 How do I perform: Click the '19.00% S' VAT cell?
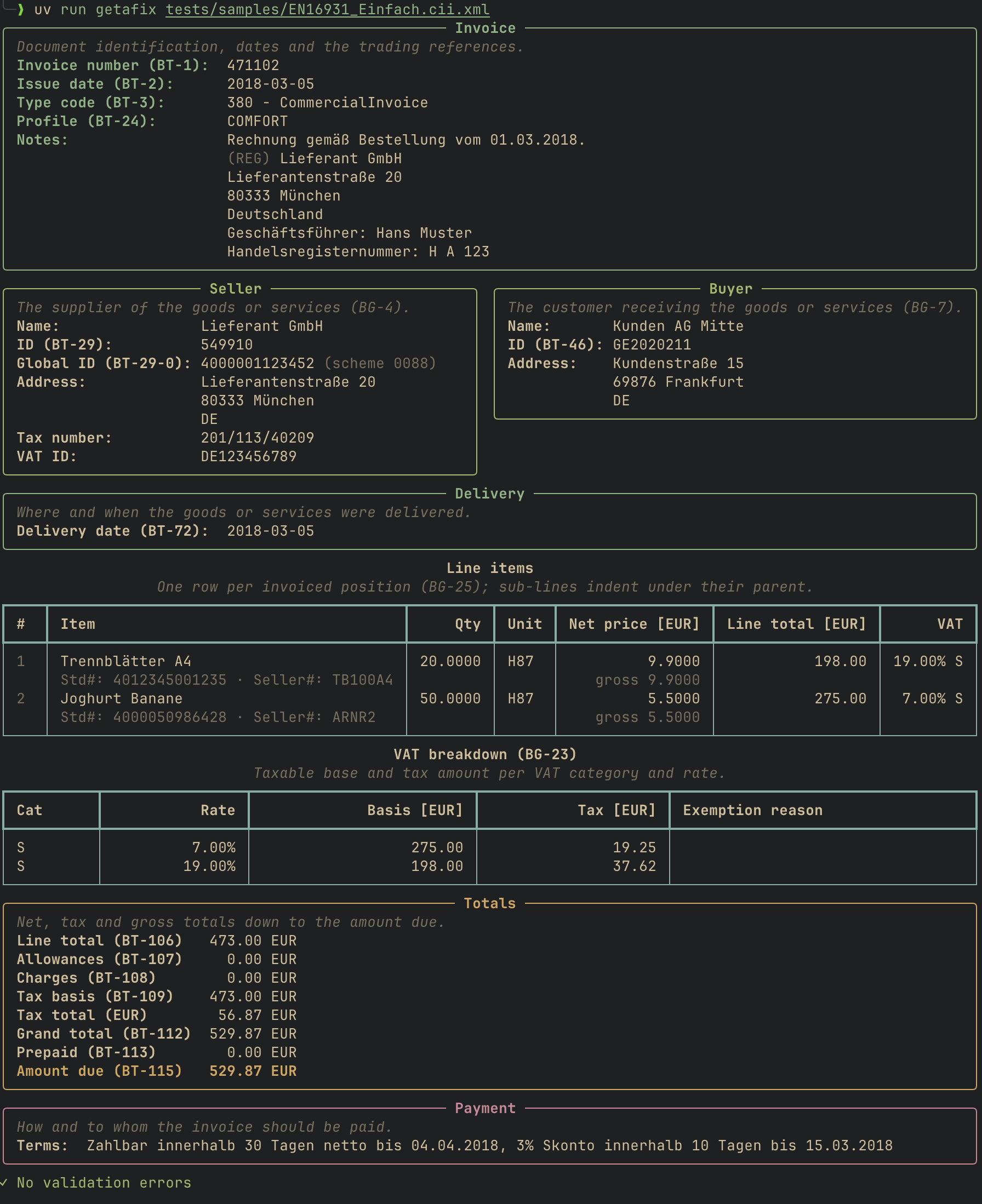click(x=928, y=661)
